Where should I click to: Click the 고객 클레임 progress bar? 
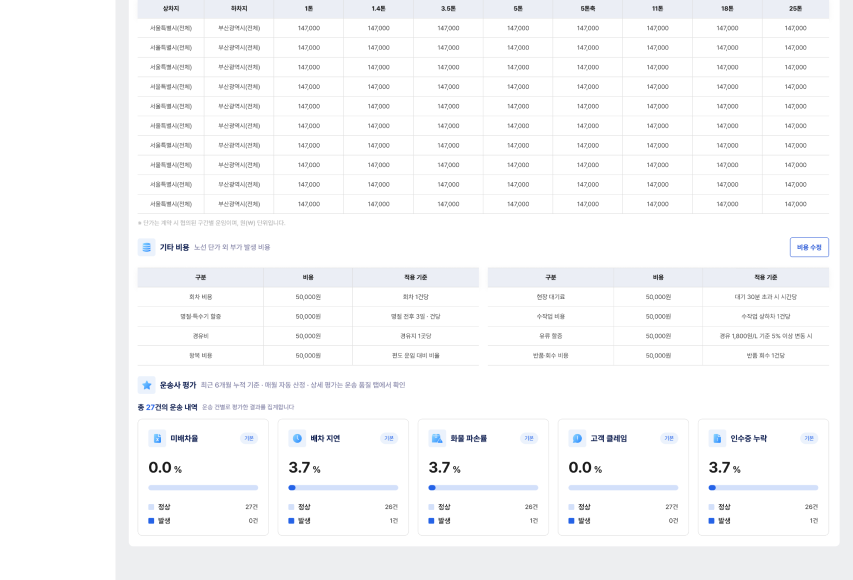[623, 488]
